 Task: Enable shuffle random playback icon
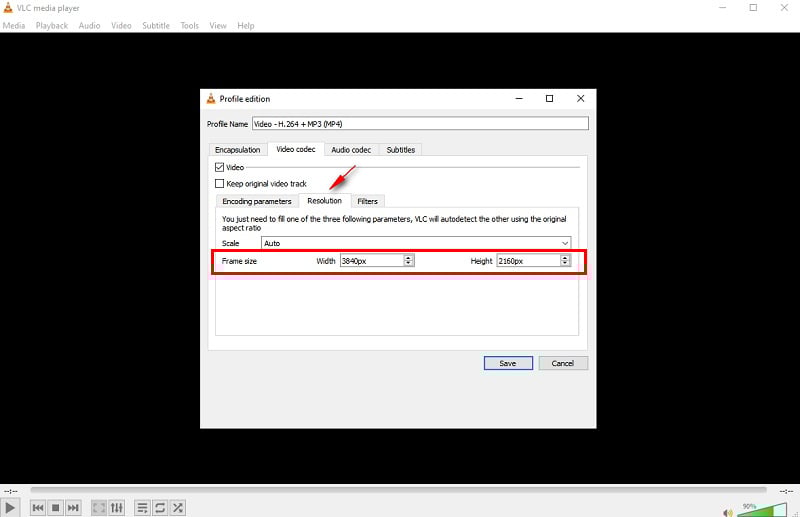(x=178, y=508)
